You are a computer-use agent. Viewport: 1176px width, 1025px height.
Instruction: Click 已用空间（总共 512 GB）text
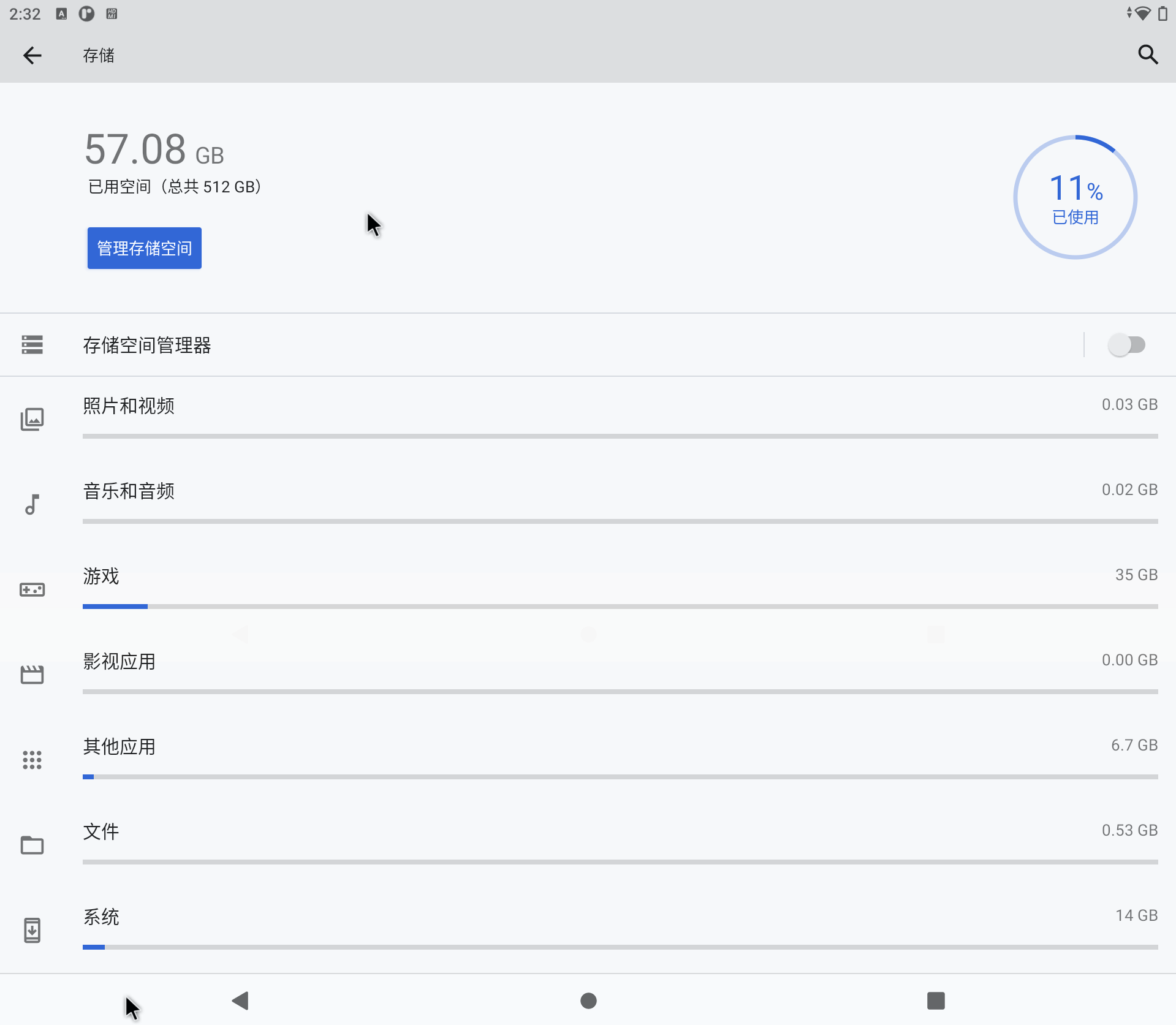pyautogui.click(x=175, y=186)
